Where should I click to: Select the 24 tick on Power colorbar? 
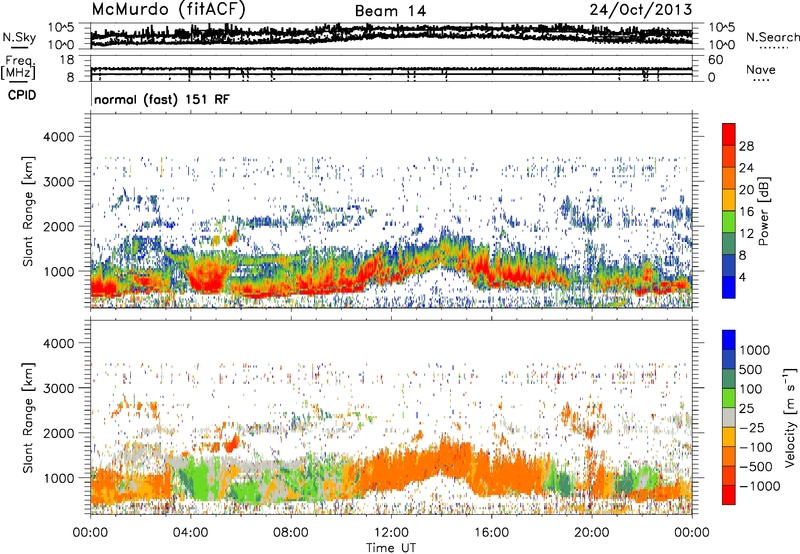(x=745, y=168)
